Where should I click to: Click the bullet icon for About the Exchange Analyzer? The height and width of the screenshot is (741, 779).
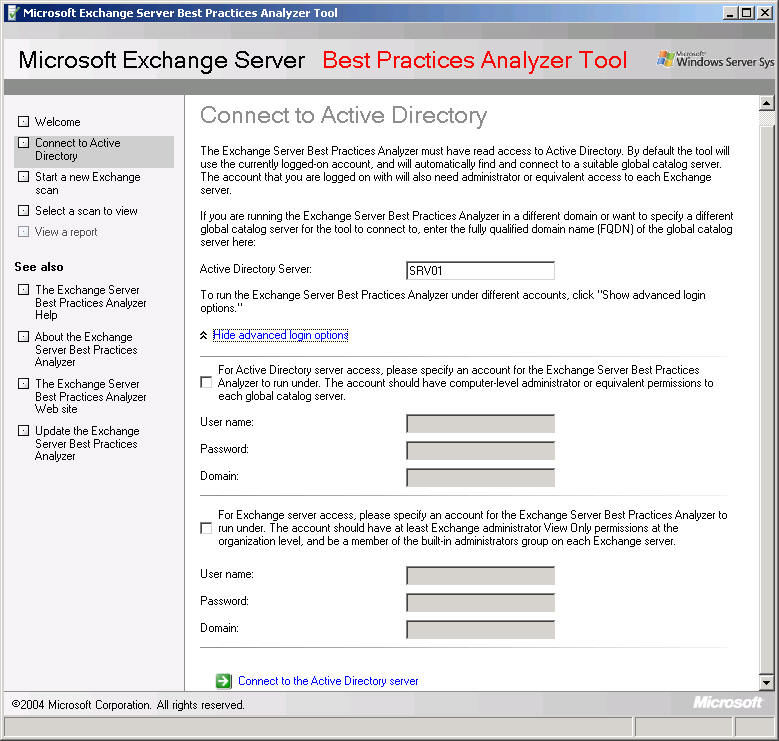23,337
